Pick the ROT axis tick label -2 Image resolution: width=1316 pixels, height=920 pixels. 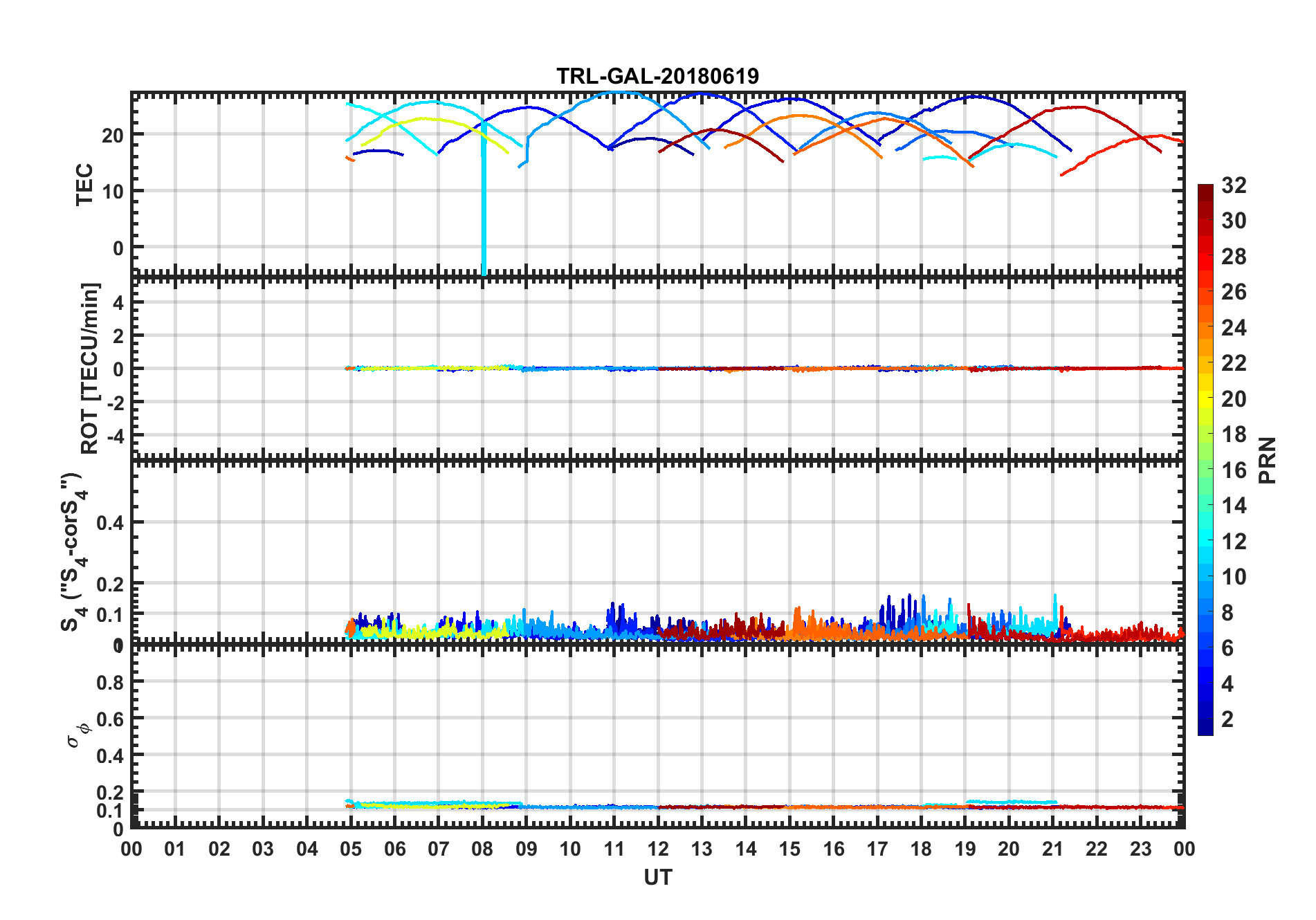tap(115, 403)
